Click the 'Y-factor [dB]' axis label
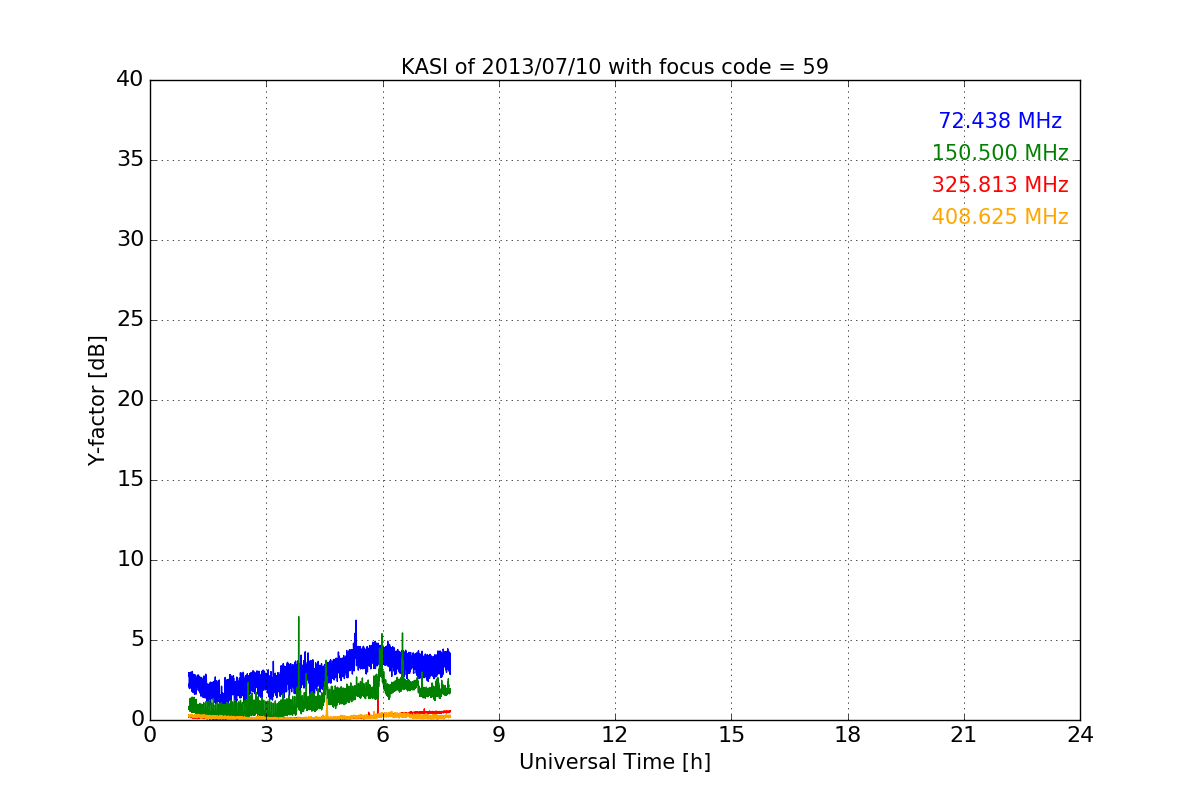 click(x=97, y=400)
